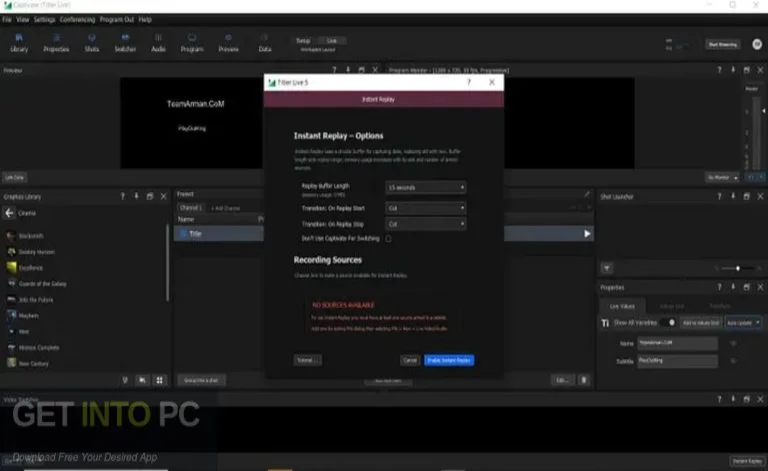Click help question mark in Titler Live dialog
Screen dimensions: 768x471
[x=469, y=82]
